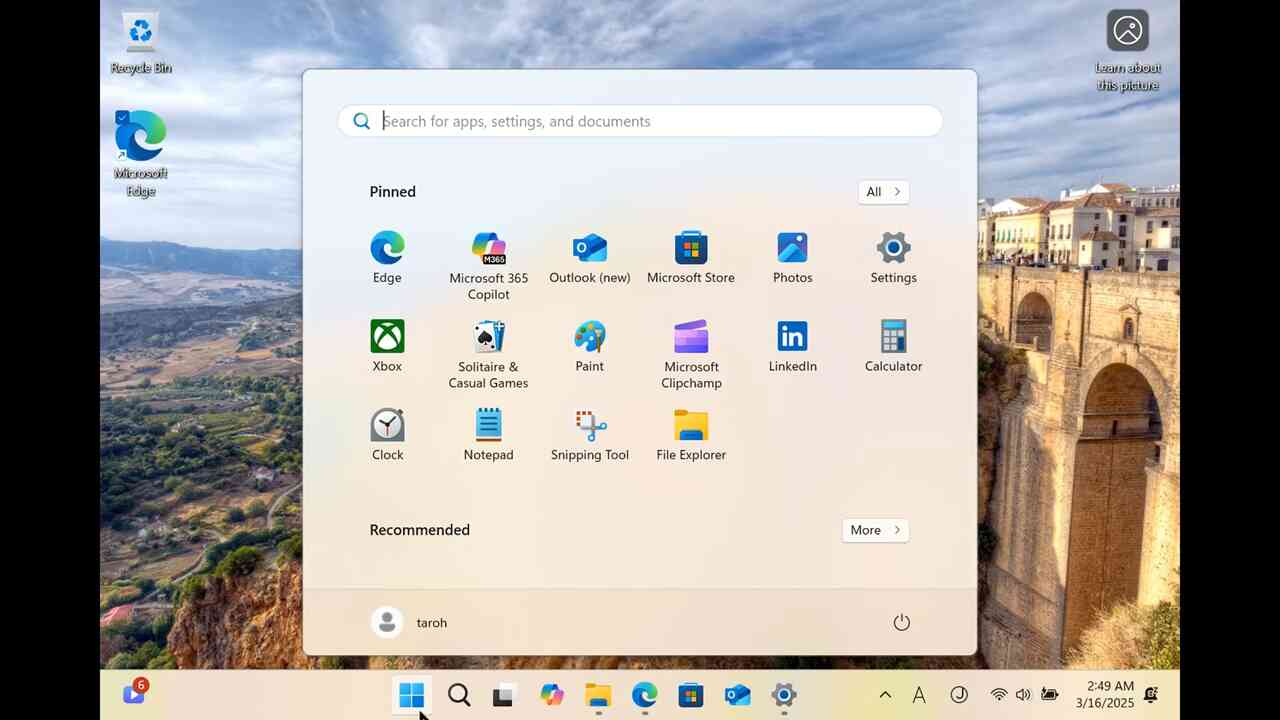This screenshot has width=1280, height=720.
Task: Launch LinkedIn pinned app
Action: 792,346
